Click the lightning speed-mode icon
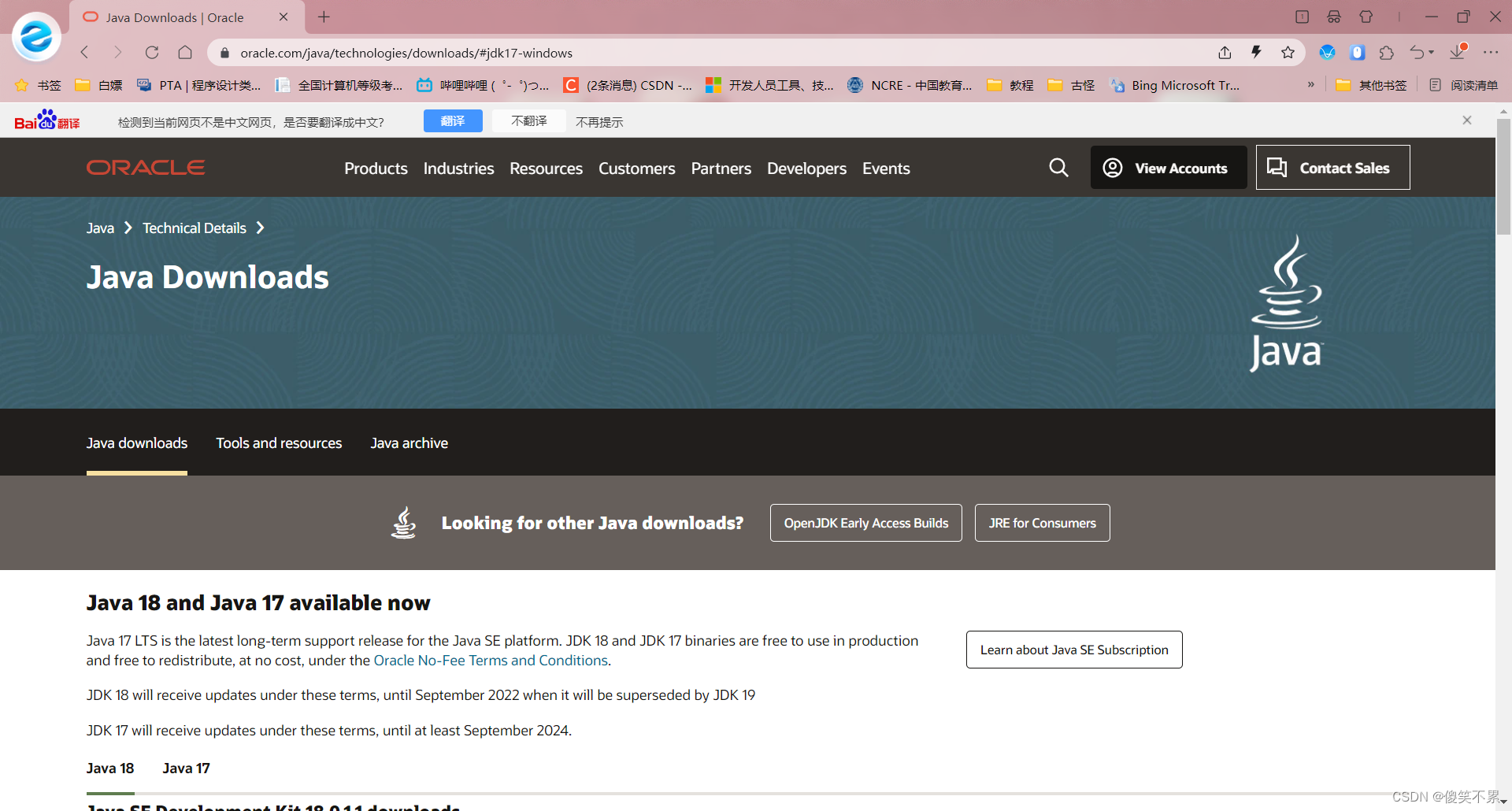This screenshot has height=811, width=1512. pyautogui.click(x=1256, y=53)
